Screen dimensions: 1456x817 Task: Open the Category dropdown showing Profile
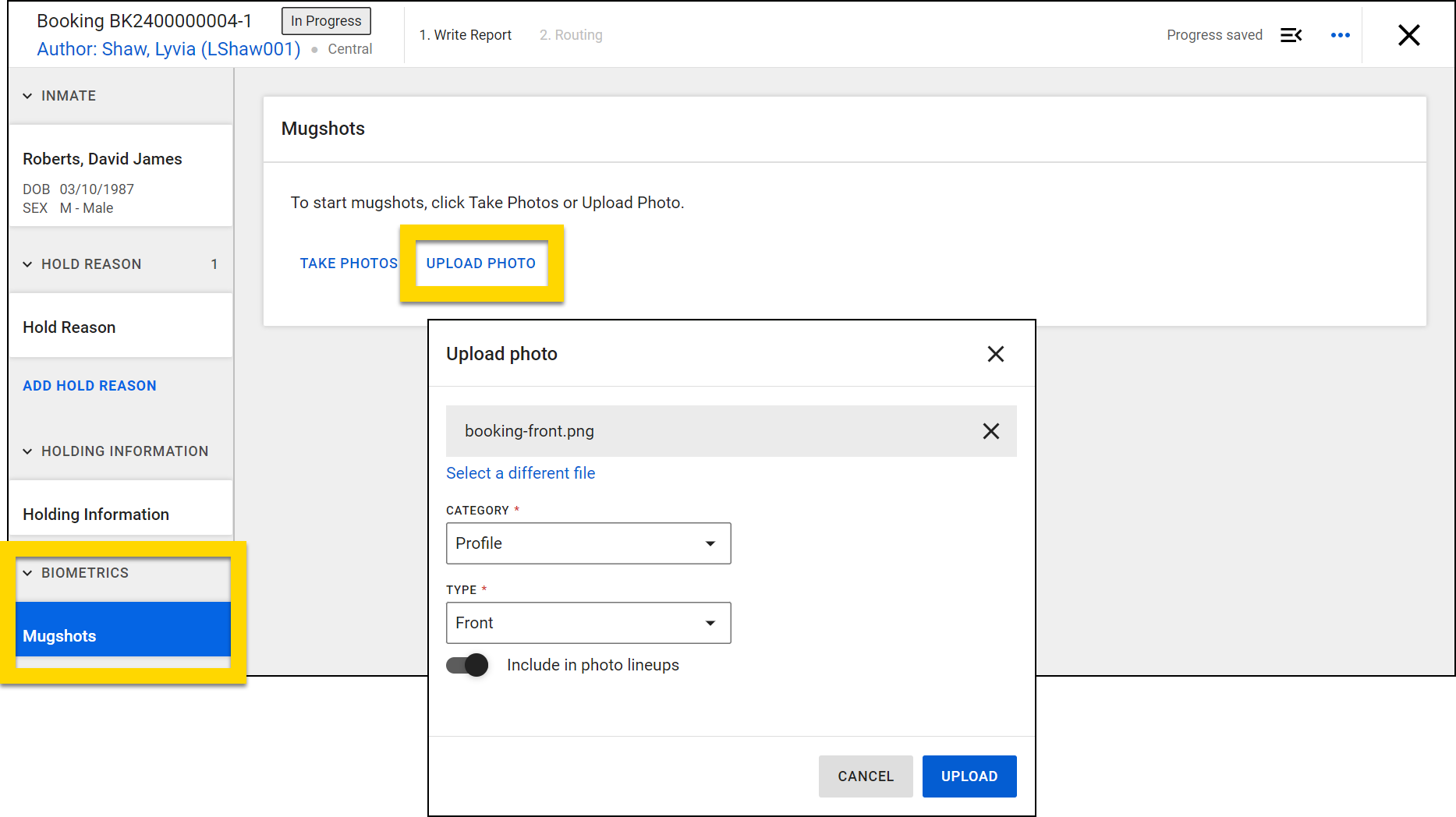click(x=588, y=543)
